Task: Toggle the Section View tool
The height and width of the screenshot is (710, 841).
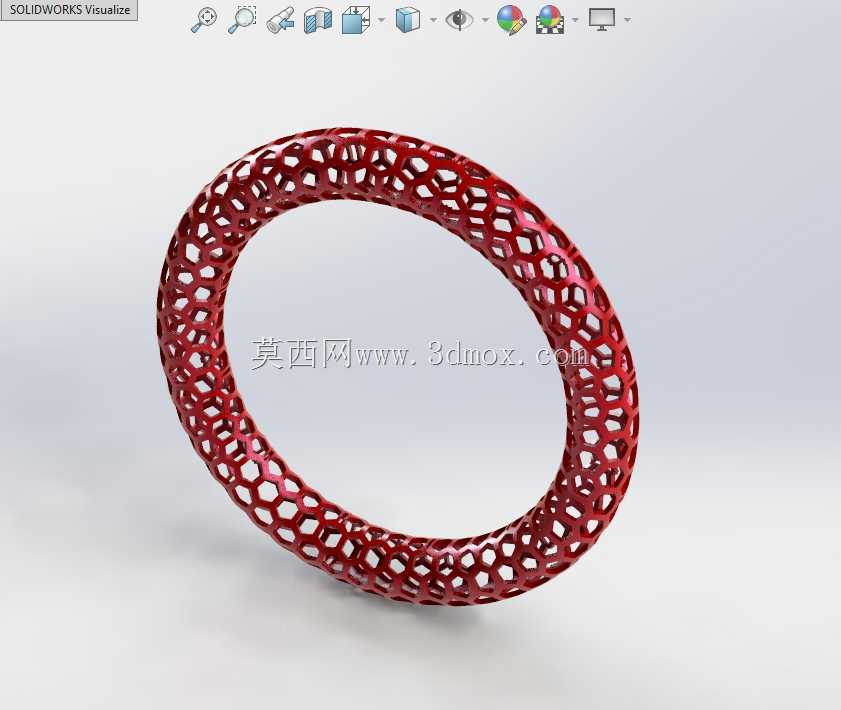Action: (318, 20)
